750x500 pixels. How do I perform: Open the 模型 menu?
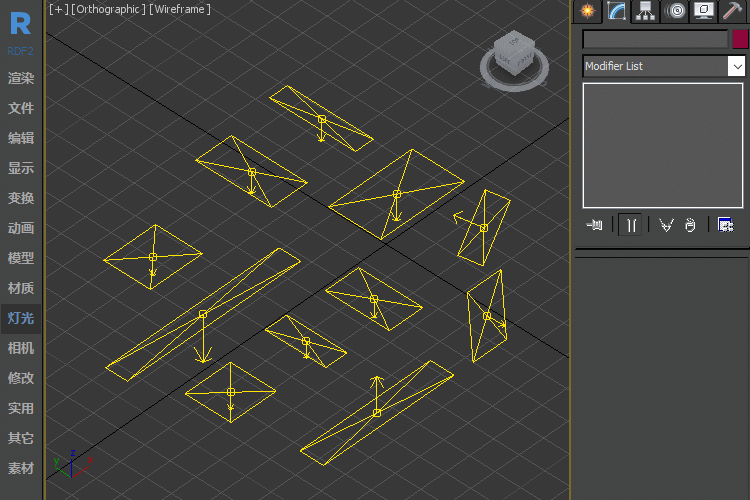click(x=21, y=258)
